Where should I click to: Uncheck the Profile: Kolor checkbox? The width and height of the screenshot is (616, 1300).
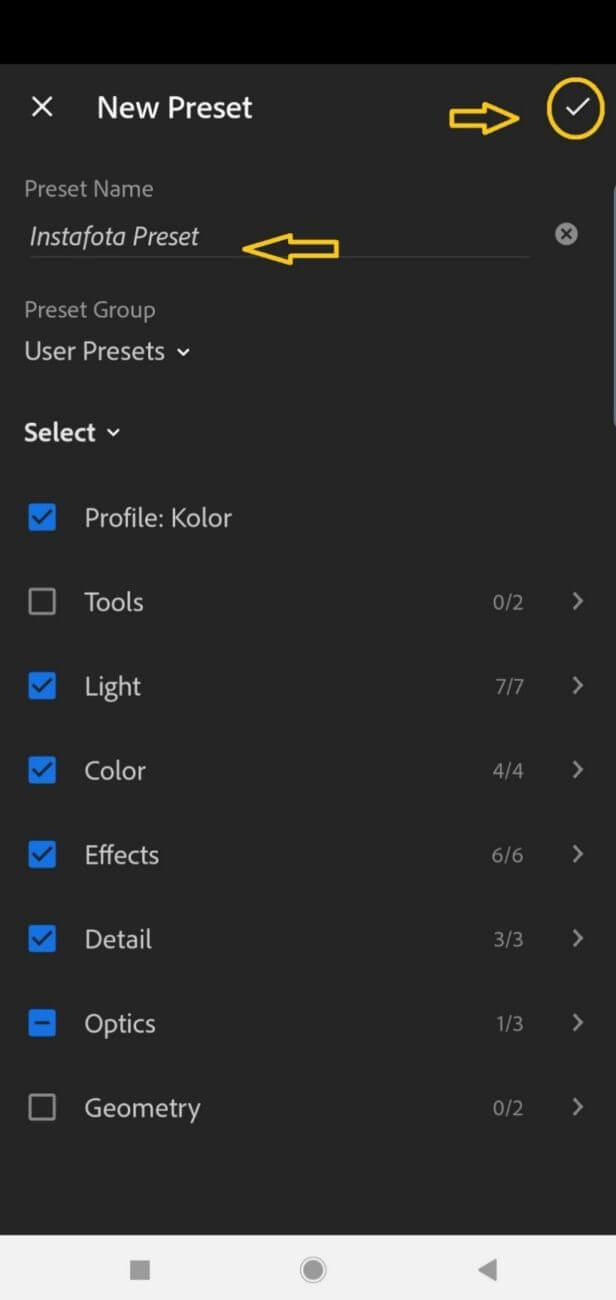[x=42, y=517]
